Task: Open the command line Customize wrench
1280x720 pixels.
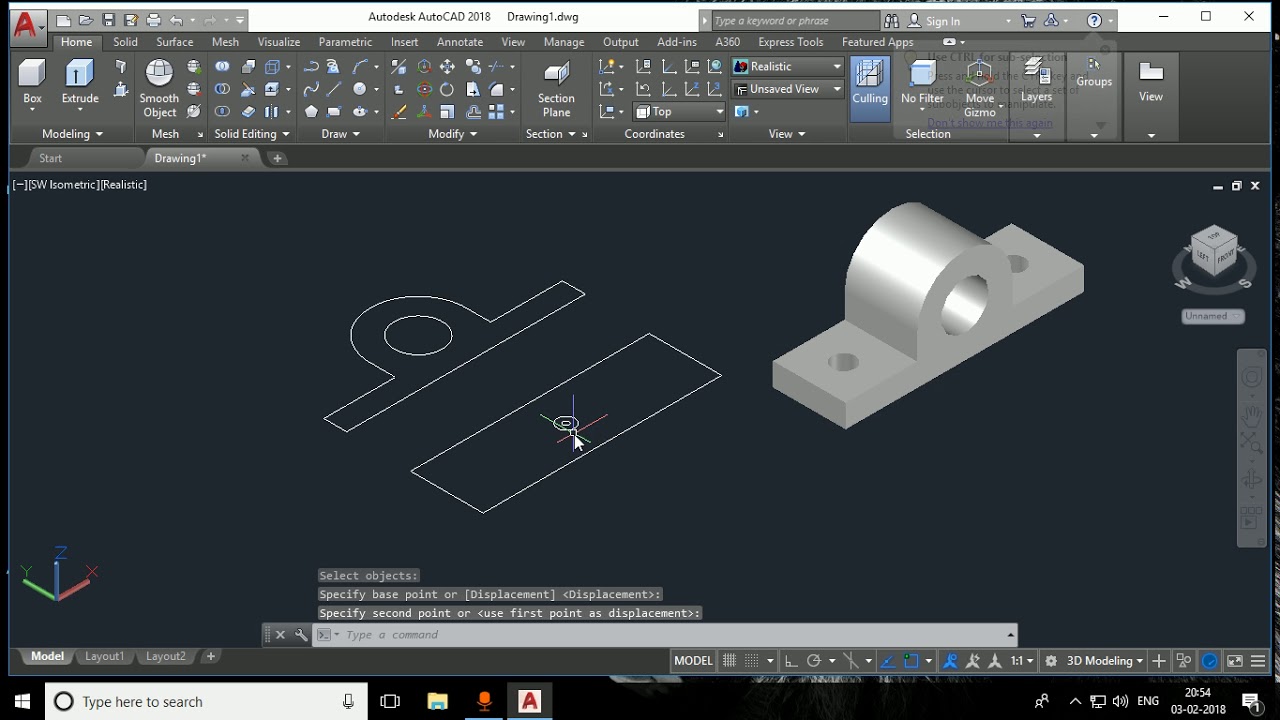Action: pos(300,635)
